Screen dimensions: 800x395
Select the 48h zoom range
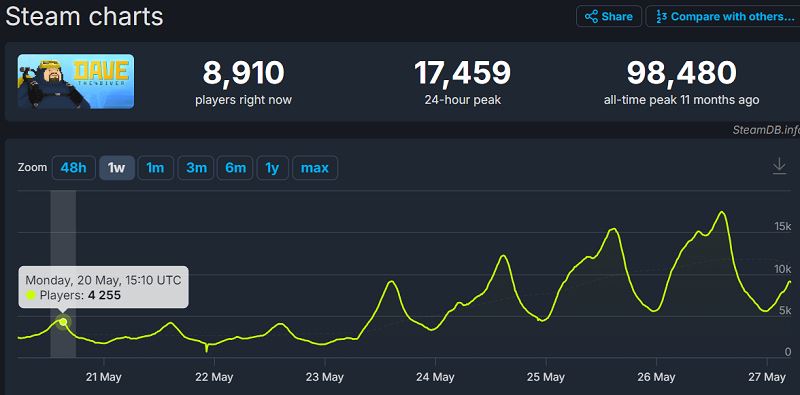[x=73, y=168]
